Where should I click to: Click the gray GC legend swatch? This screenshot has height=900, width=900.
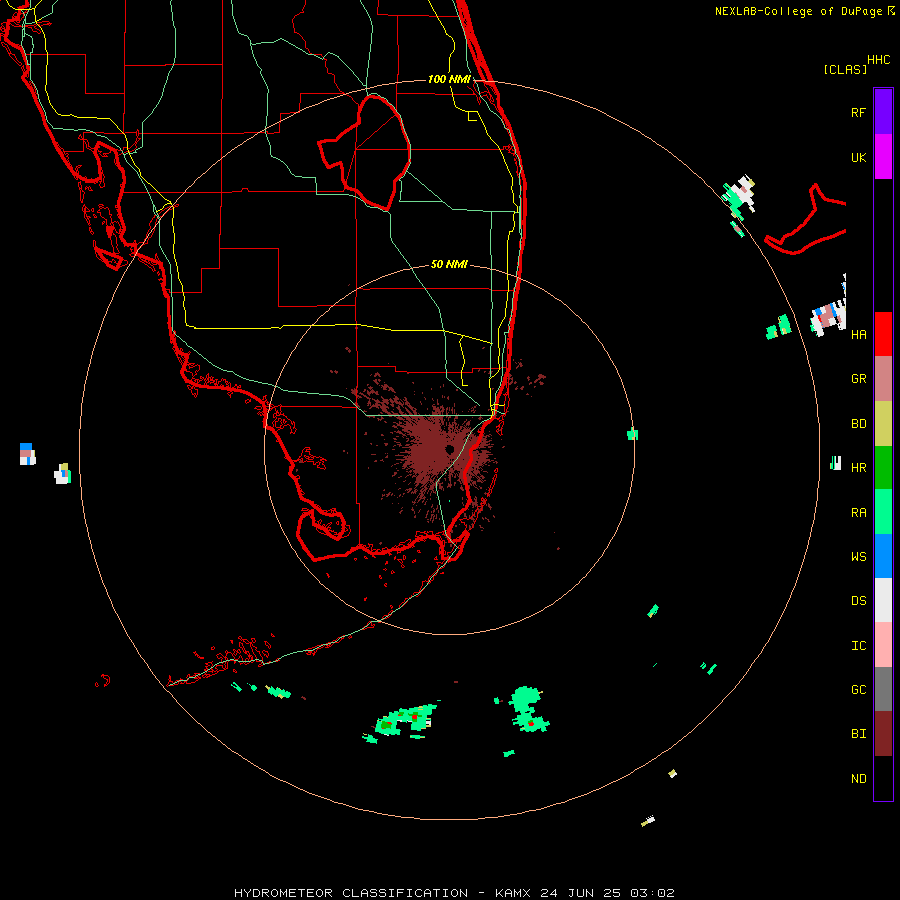click(x=883, y=689)
